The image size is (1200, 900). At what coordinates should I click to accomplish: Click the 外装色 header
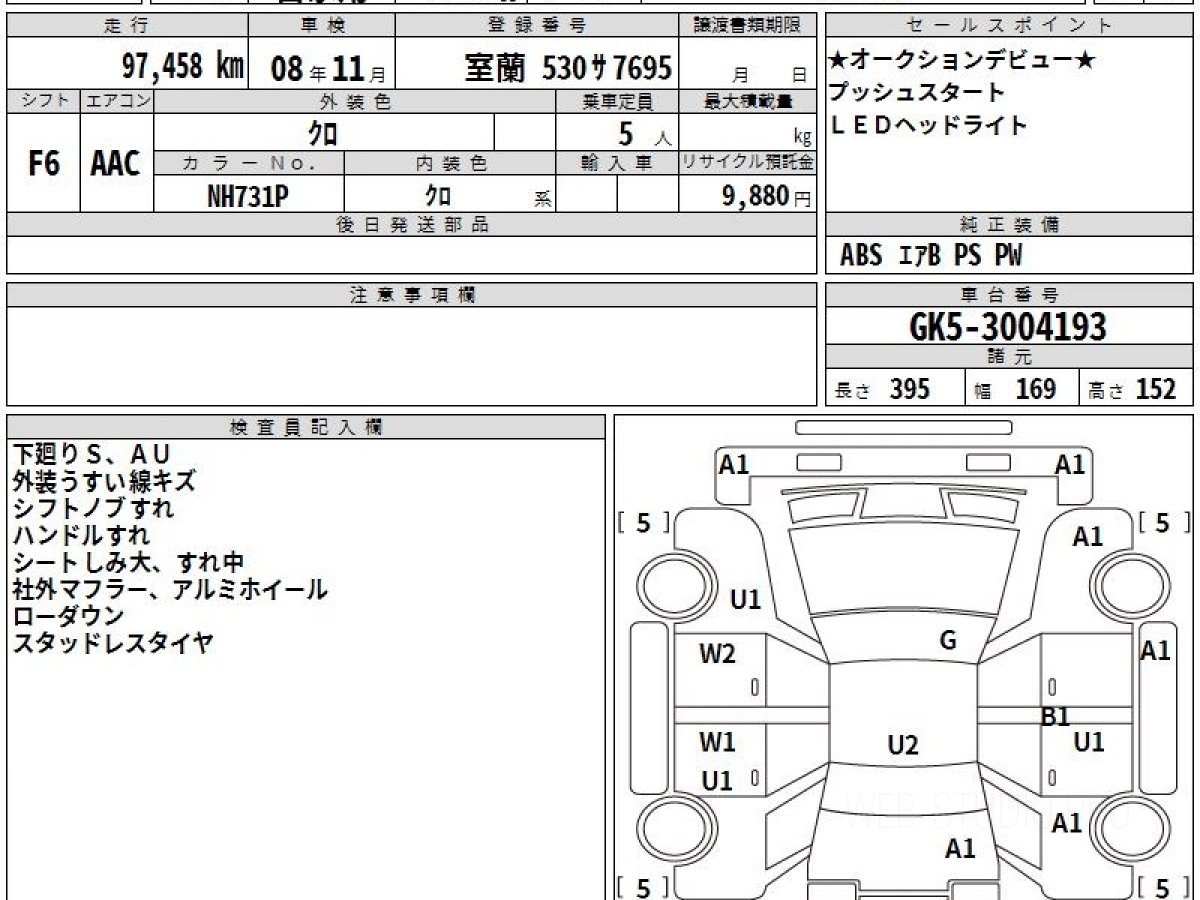[355, 101]
